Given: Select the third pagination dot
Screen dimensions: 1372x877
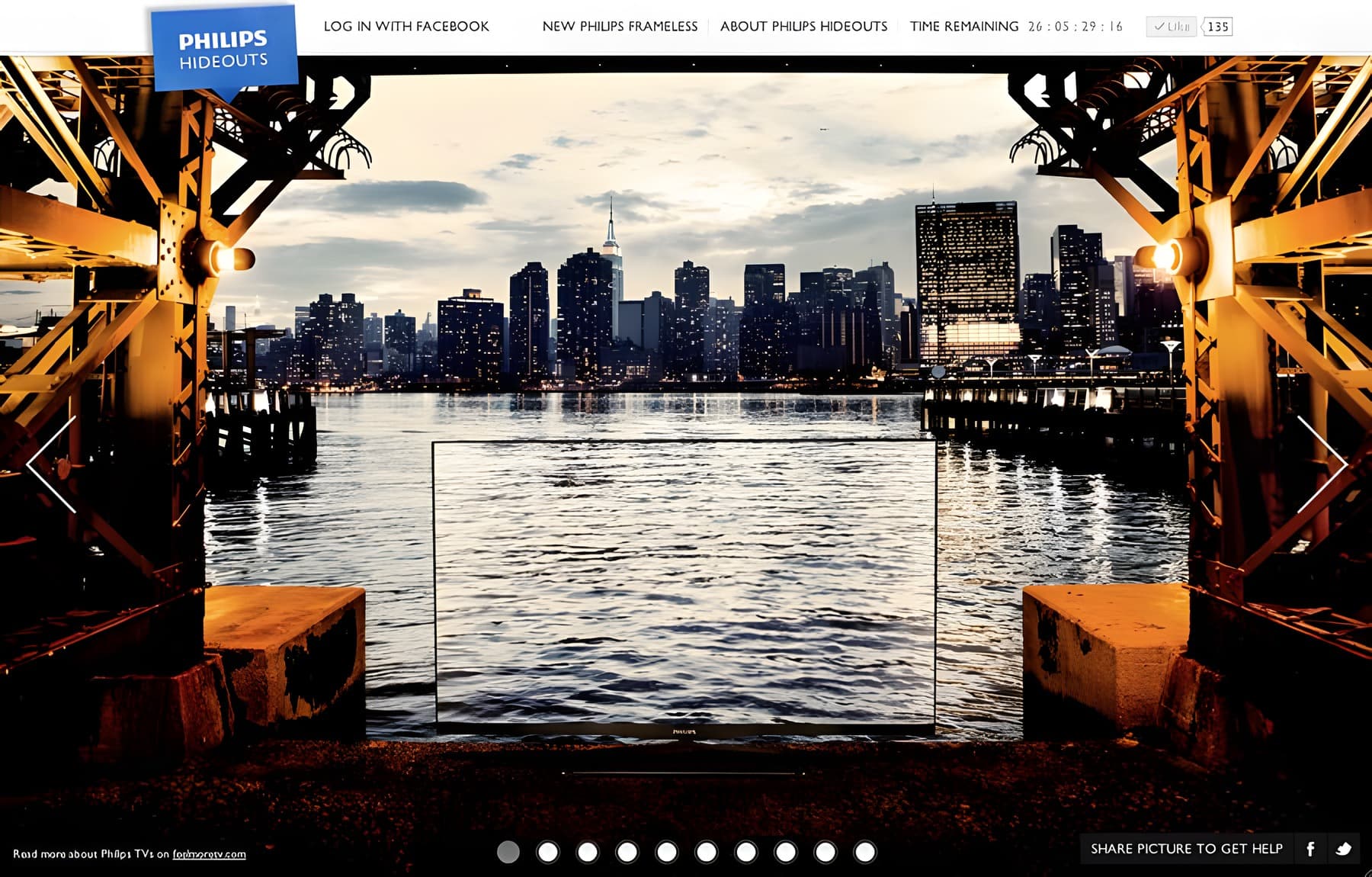Looking at the screenshot, I should point(588,852).
